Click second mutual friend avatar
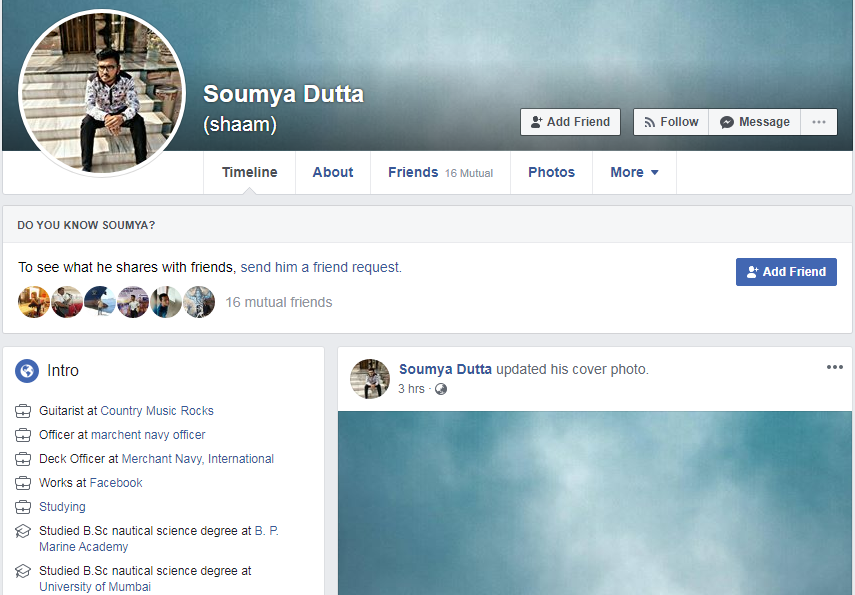855x595 pixels. [x=67, y=302]
